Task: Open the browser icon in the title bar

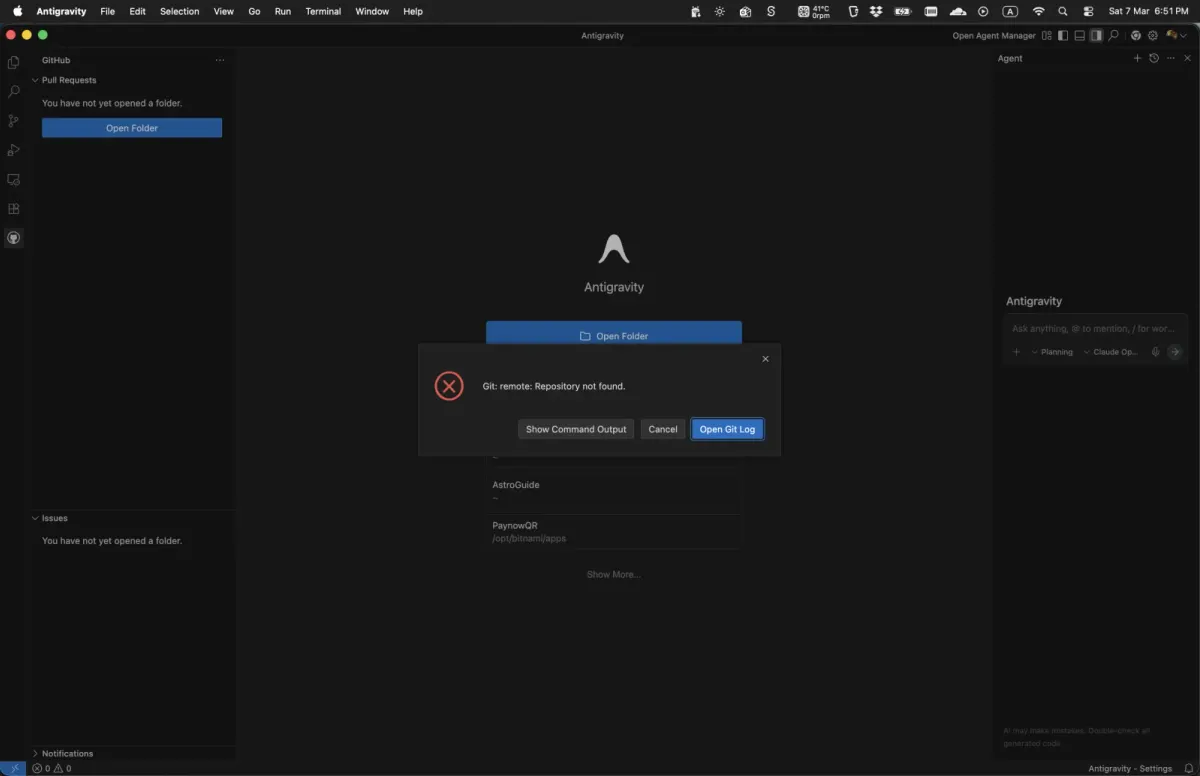Action: pyautogui.click(x=1136, y=36)
